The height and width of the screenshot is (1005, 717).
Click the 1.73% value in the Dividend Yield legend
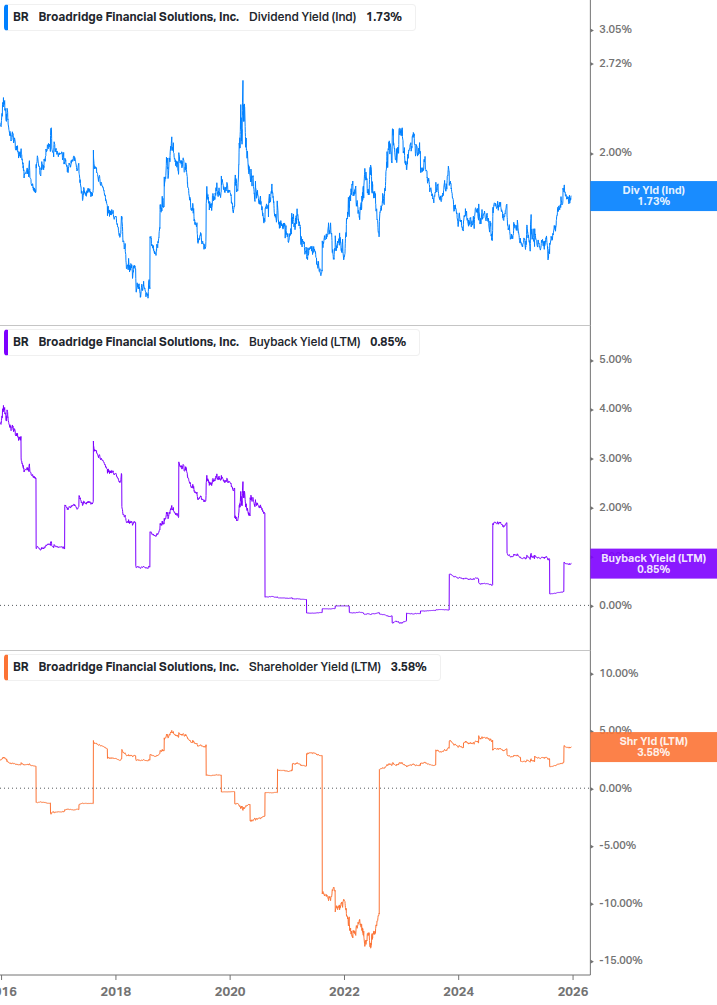pyautogui.click(x=384, y=17)
